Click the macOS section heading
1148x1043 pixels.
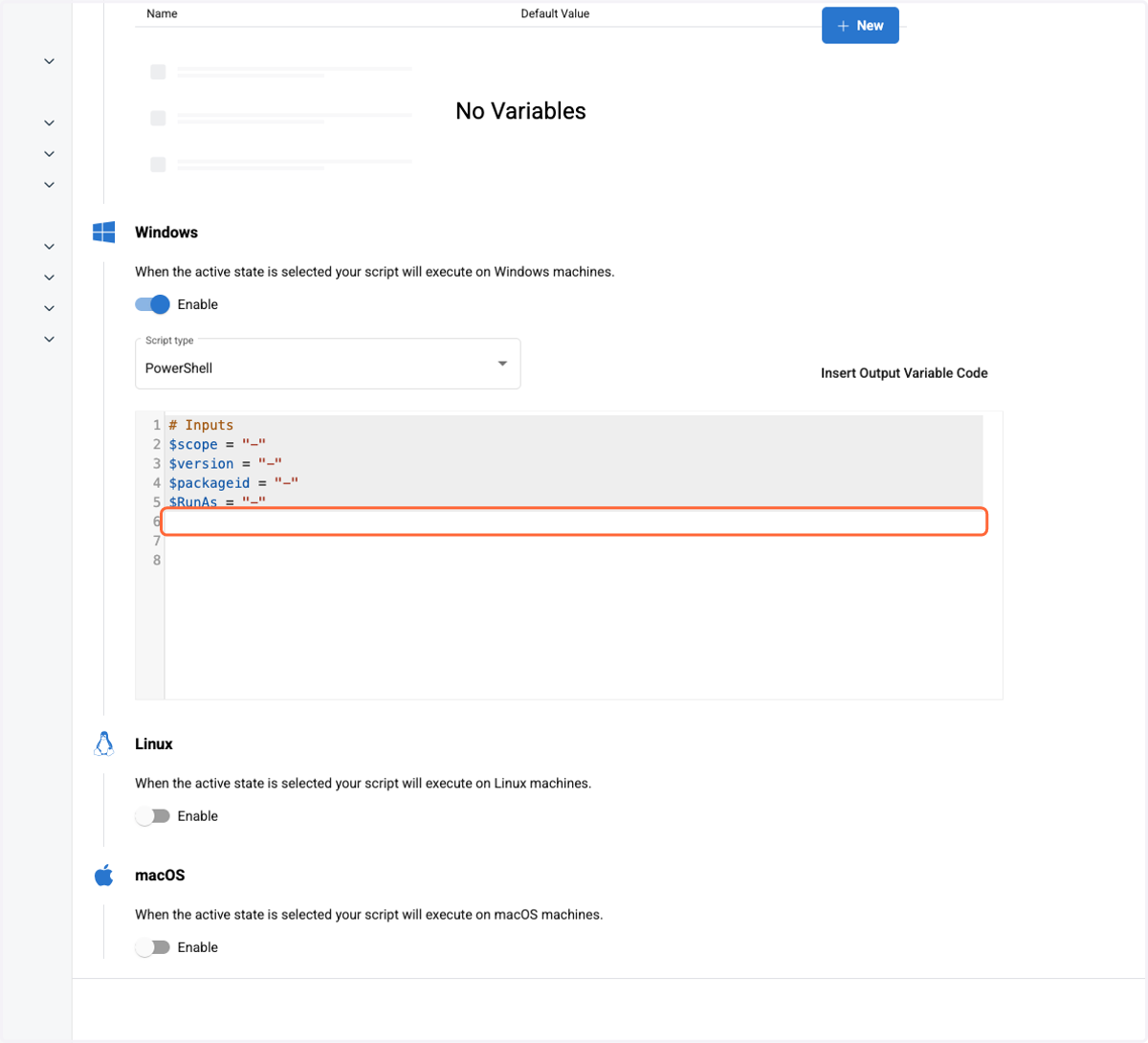[x=160, y=875]
